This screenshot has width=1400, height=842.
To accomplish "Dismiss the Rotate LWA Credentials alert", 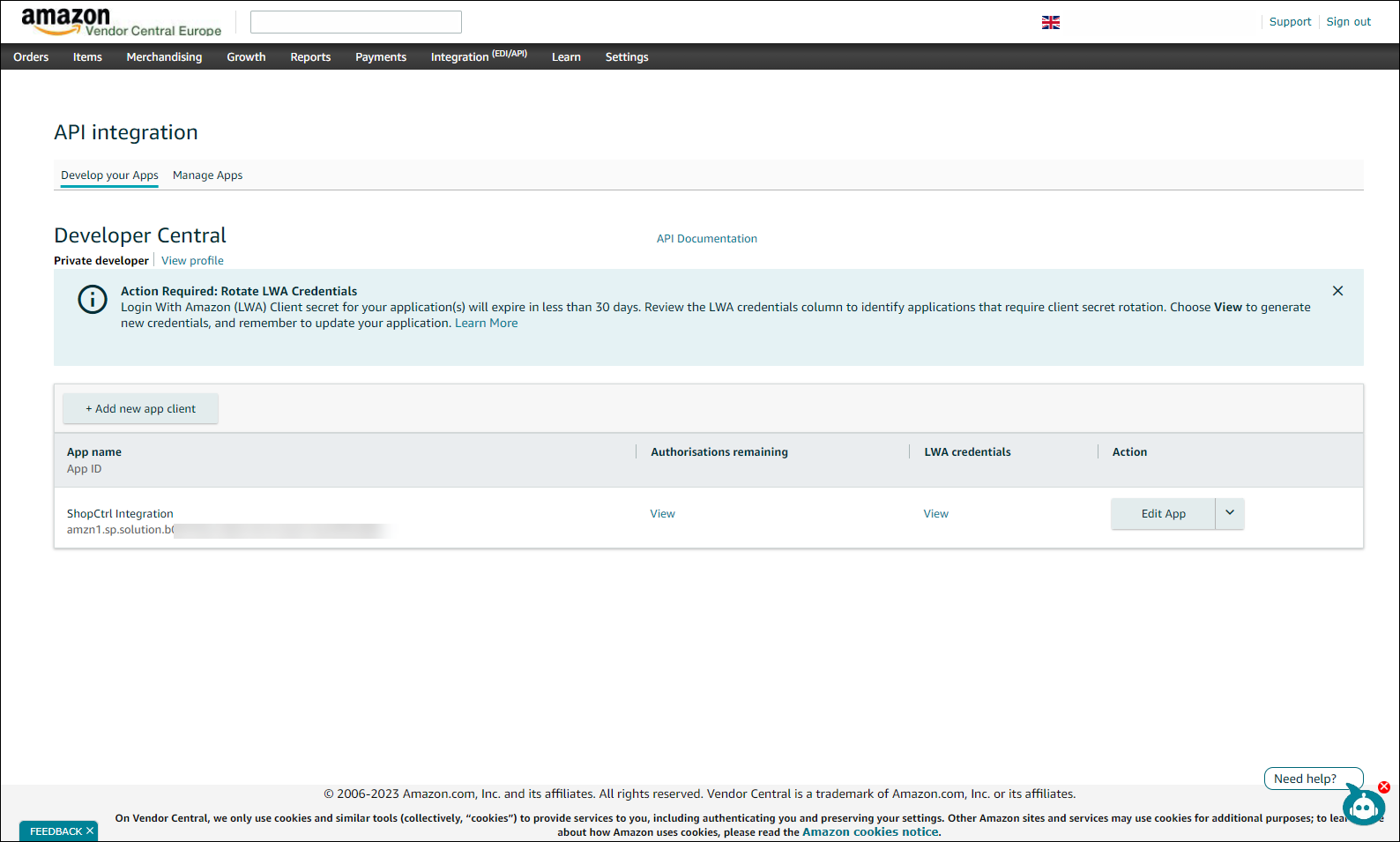I will (x=1337, y=291).
